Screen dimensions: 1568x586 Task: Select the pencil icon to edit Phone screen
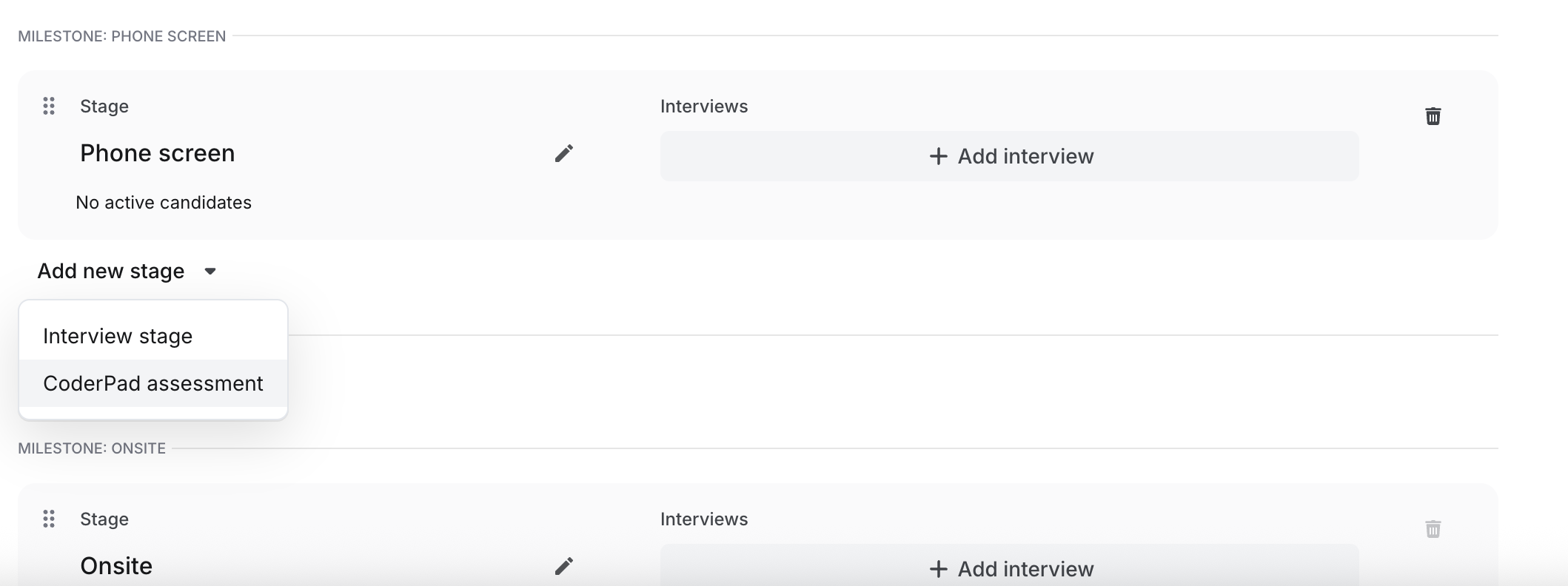(565, 153)
